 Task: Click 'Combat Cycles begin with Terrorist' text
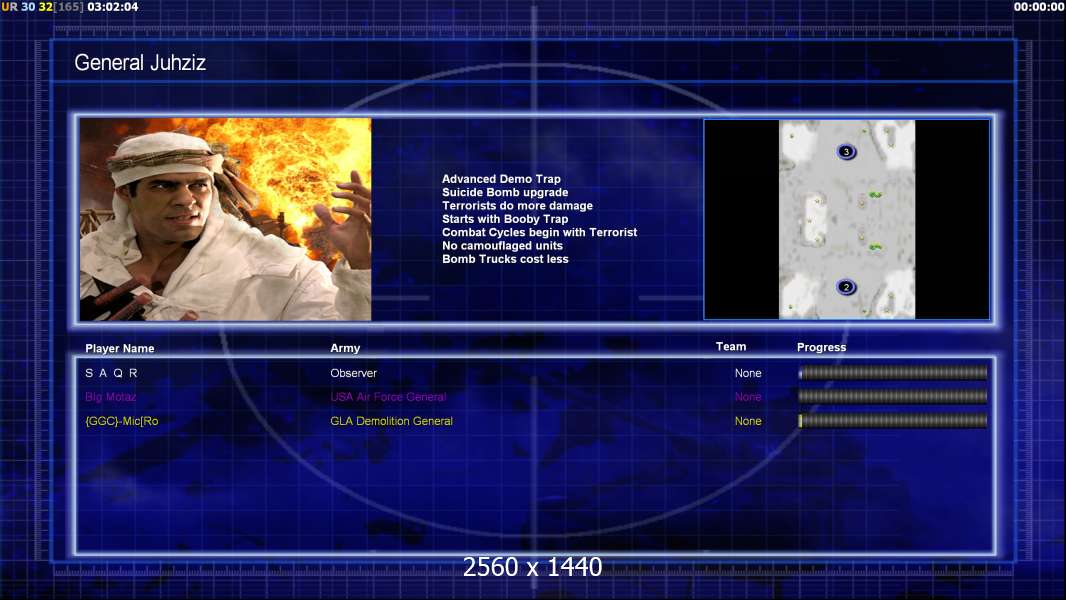540,232
